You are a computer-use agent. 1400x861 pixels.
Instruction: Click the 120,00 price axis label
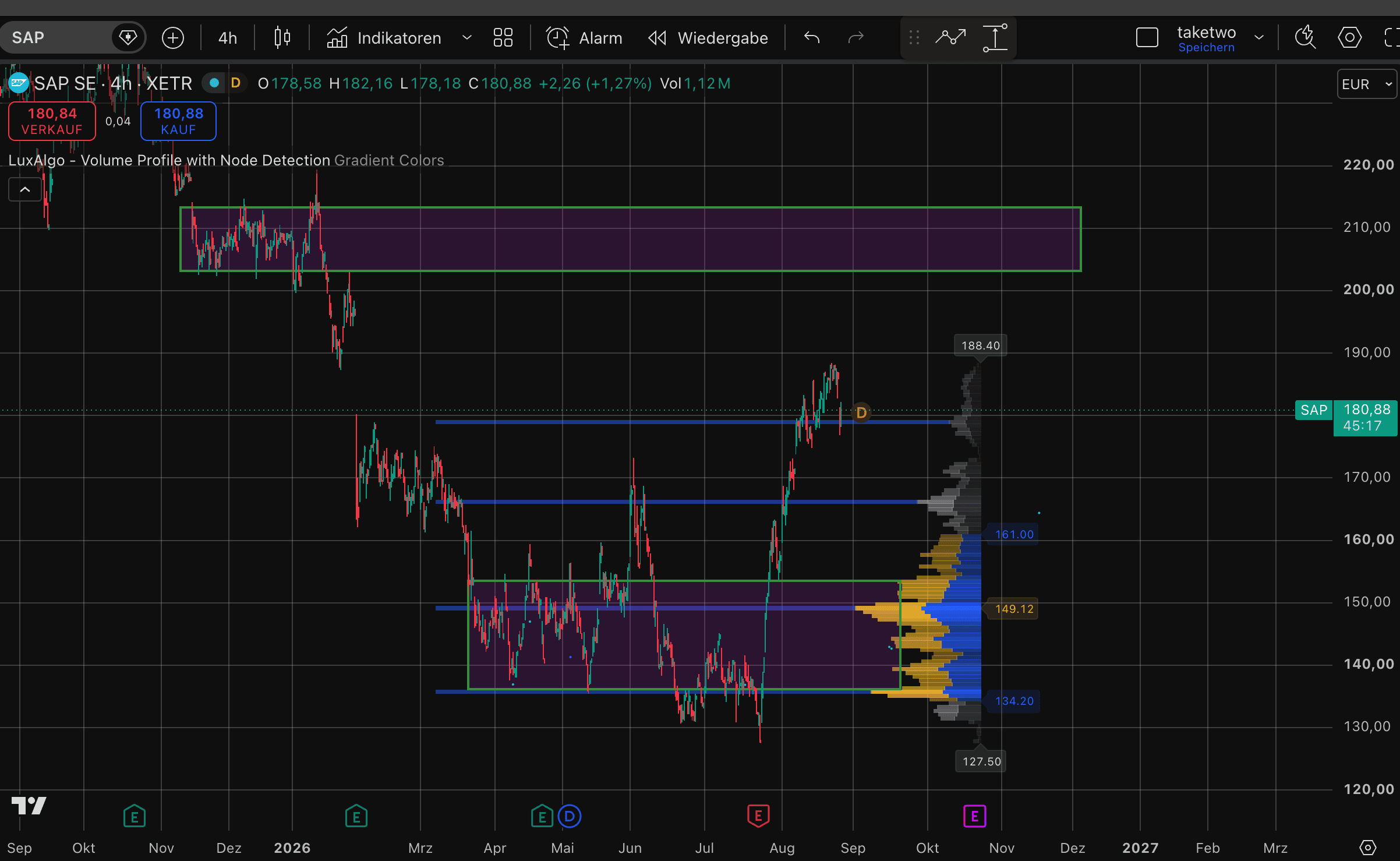(x=1369, y=789)
